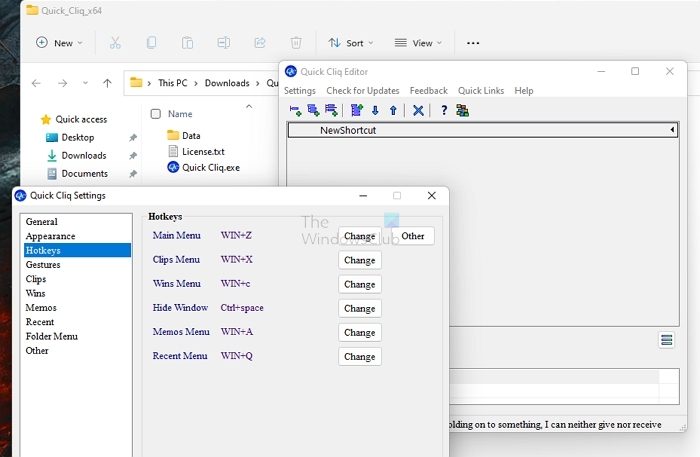Select Appearance in the settings list
The image size is (700, 457).
click(77, 236)
